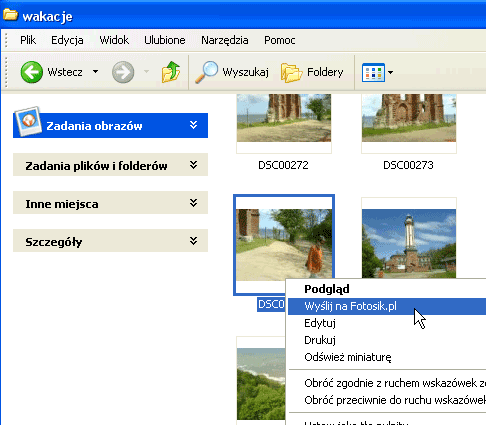Choose Podgląd from context menu

(387, 289)
